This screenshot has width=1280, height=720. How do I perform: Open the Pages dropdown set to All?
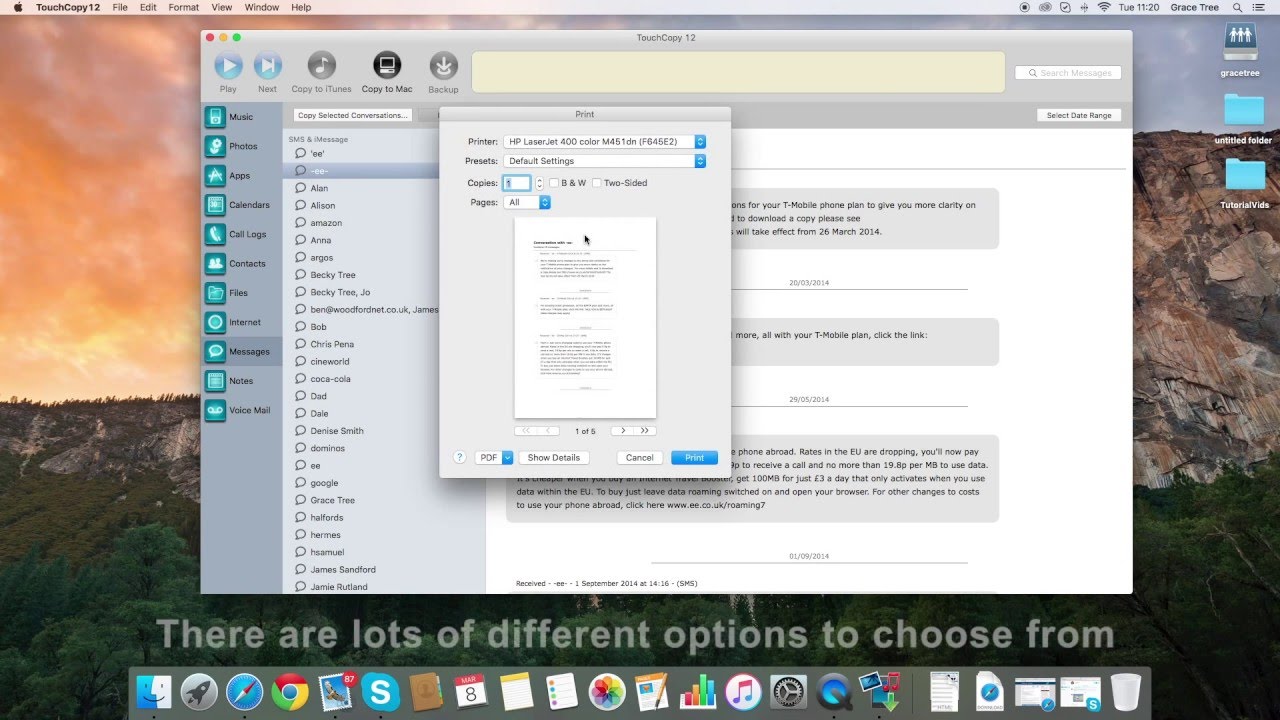[528, 202]
